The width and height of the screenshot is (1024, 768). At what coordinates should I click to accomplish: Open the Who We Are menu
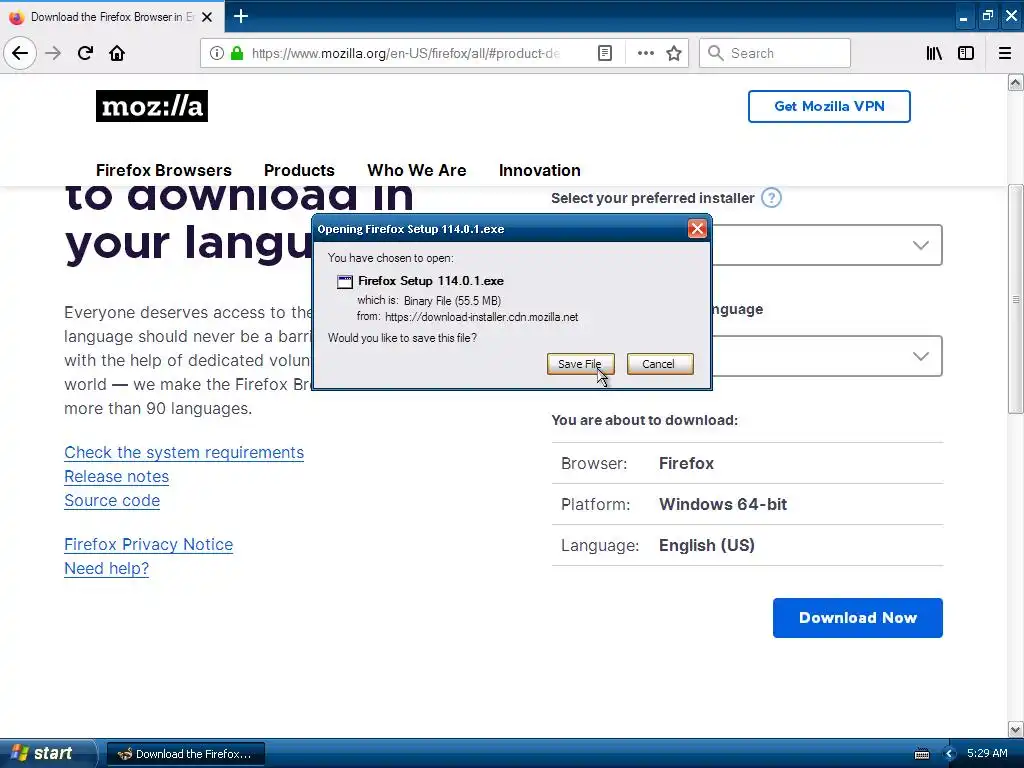417,170
